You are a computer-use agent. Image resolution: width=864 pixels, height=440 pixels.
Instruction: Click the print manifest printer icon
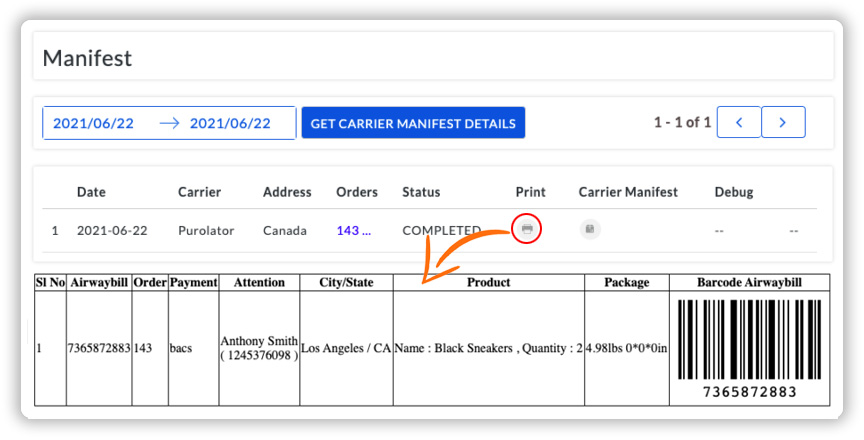(x=527, y=229)
